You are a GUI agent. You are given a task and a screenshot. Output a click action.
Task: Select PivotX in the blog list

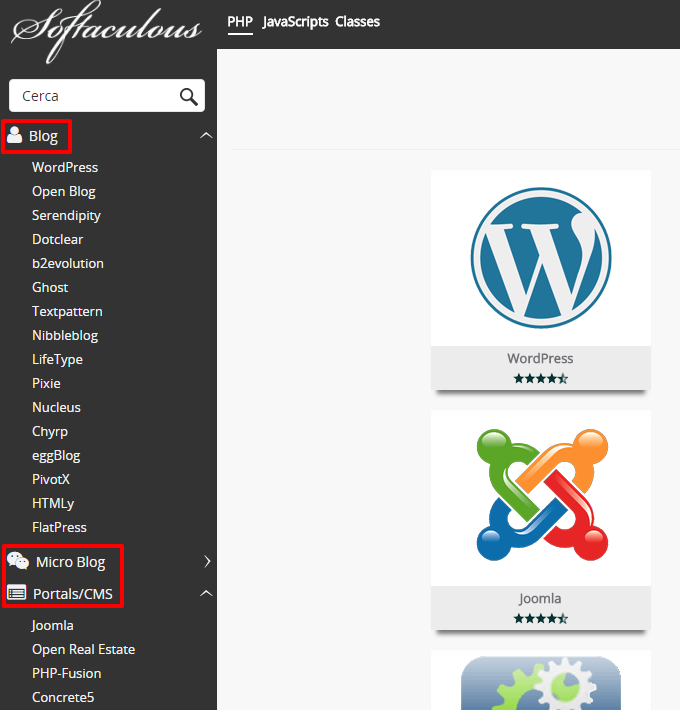(51, 480)
